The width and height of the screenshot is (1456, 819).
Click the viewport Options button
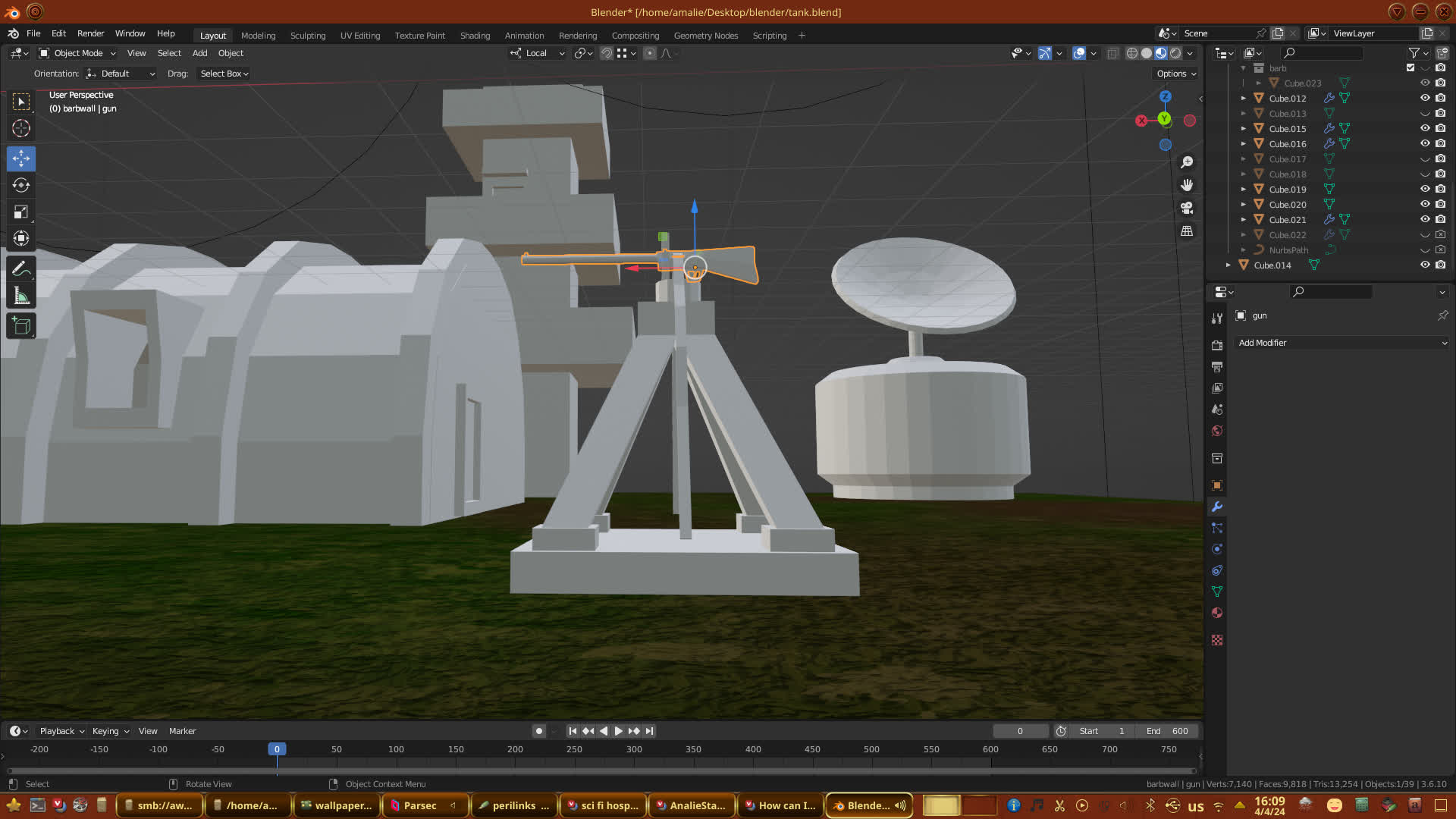1176,74
